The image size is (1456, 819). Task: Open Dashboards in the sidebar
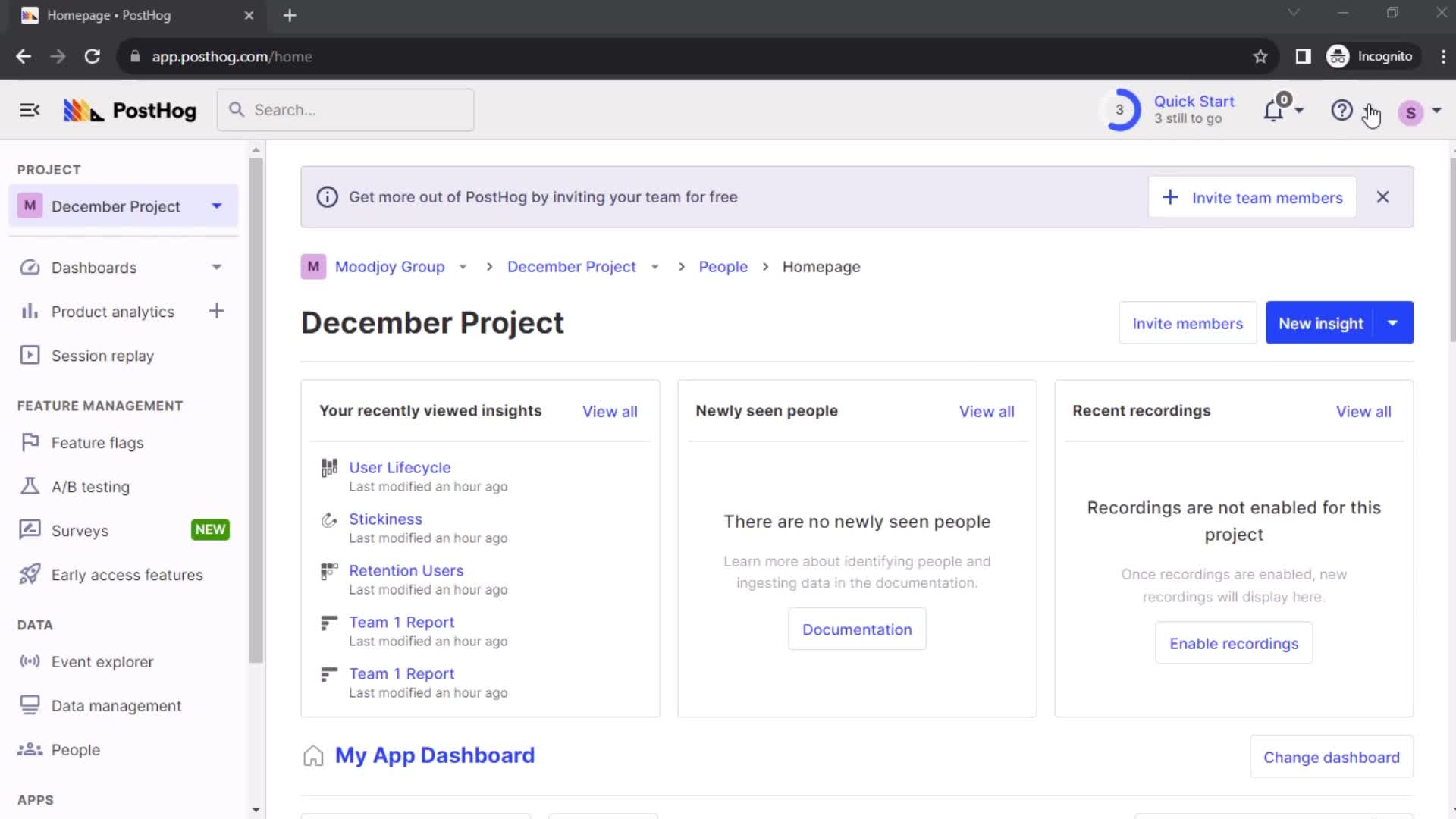coord(94,268)
